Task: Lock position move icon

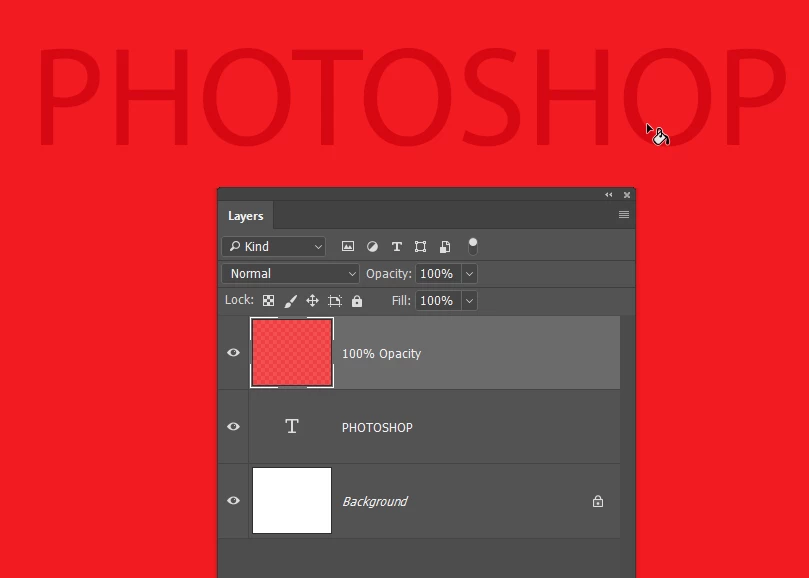Action: click(312, 301)
